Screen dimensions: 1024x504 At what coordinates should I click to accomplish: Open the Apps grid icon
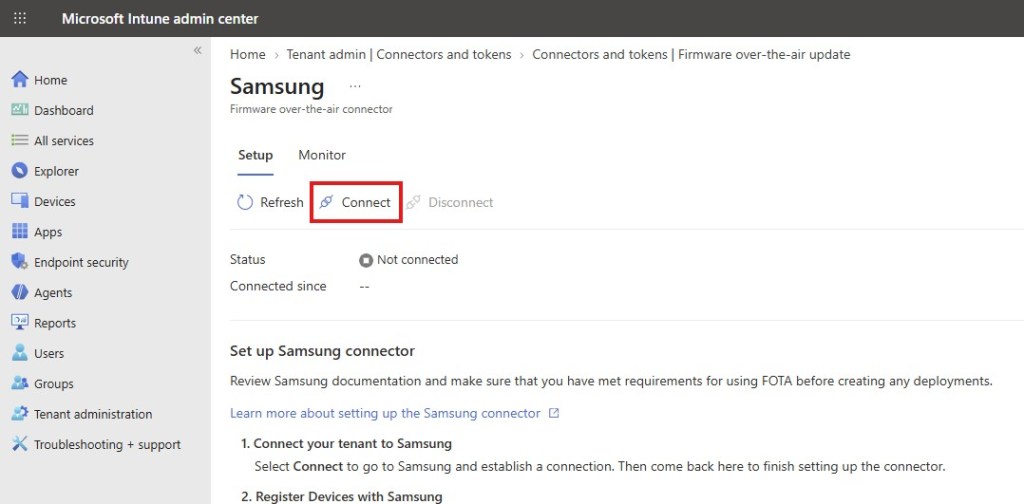[20, 231]
